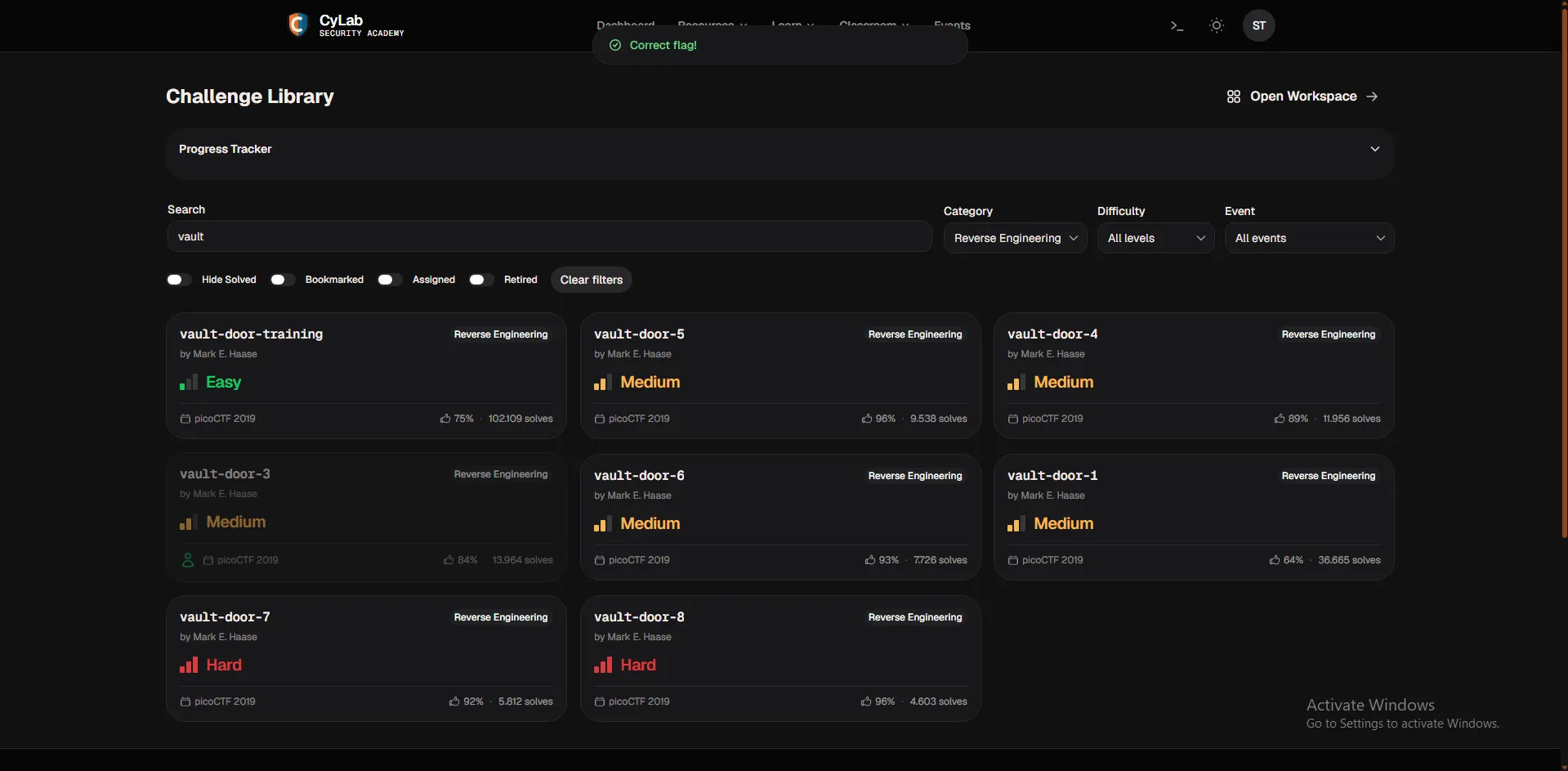Viewport: 1568px width, 771px height.
Task: Open the vault-door-training challenge title
Action: click(x=251, y=334)
